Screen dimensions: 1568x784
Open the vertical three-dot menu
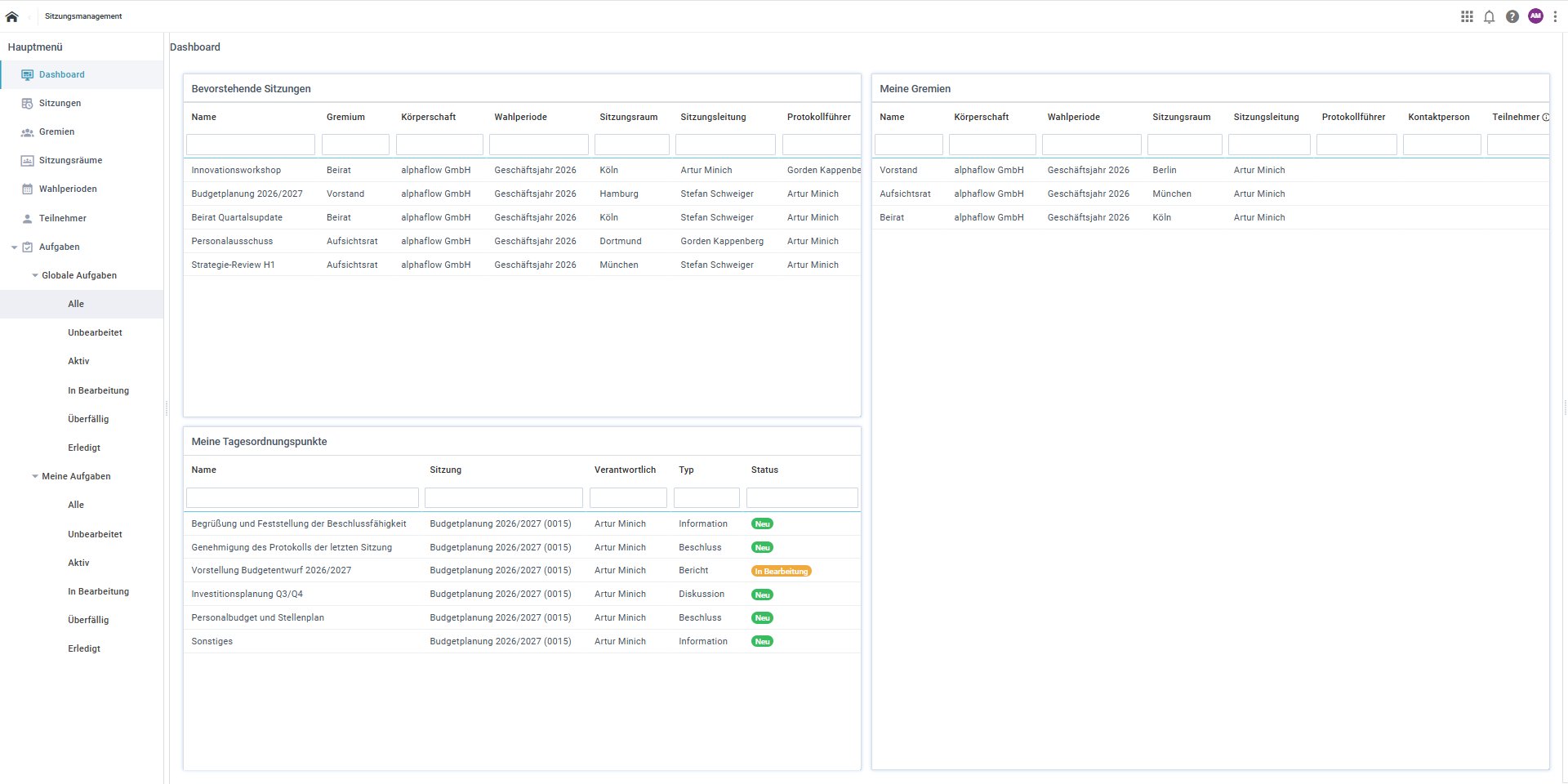pos(1555,16)
